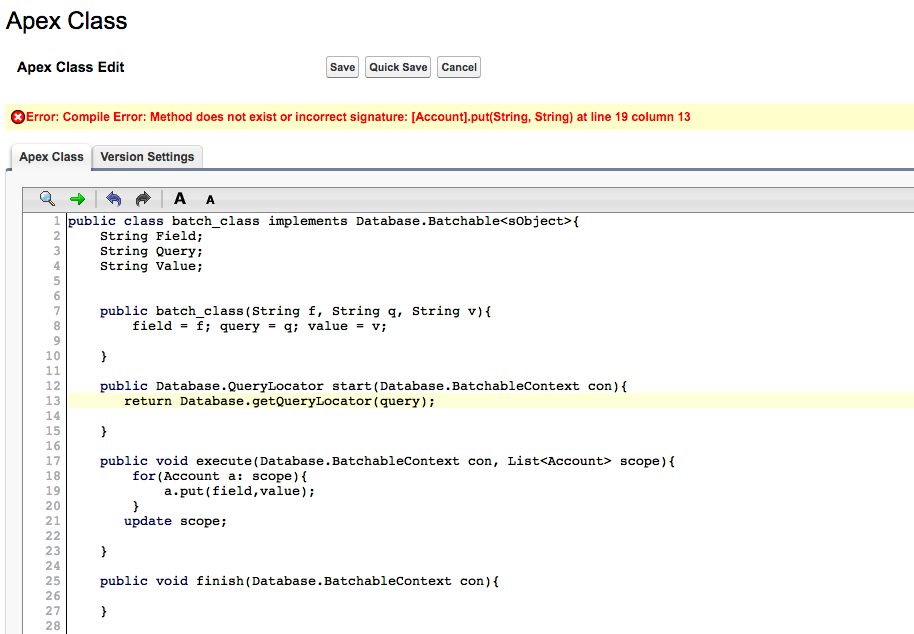Click the start method declaration line
914x634 pixels.
(363, 386)
